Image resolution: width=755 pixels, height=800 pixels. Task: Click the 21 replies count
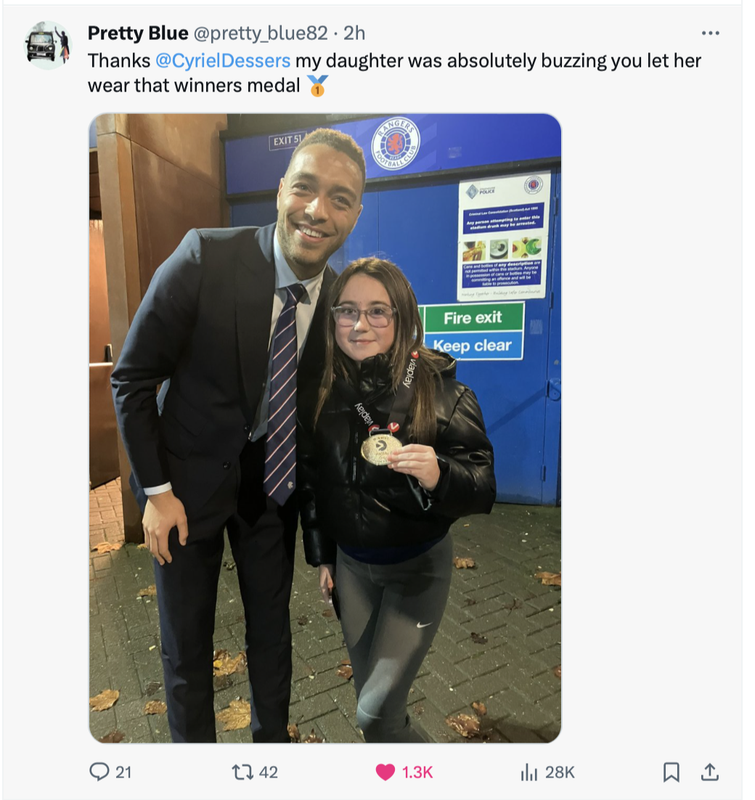123,772
